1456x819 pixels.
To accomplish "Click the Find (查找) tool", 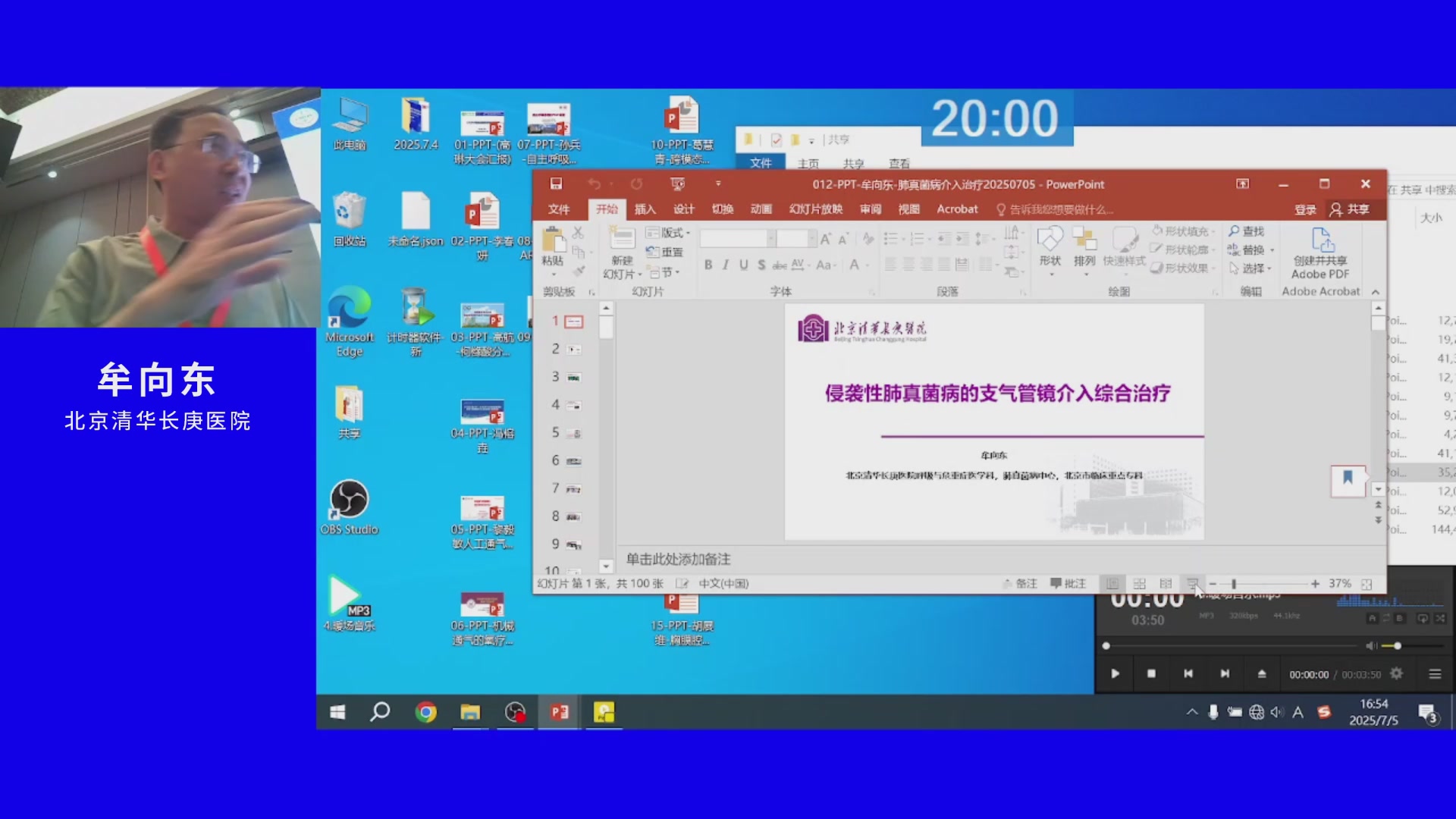I will tap(1247, 231).
